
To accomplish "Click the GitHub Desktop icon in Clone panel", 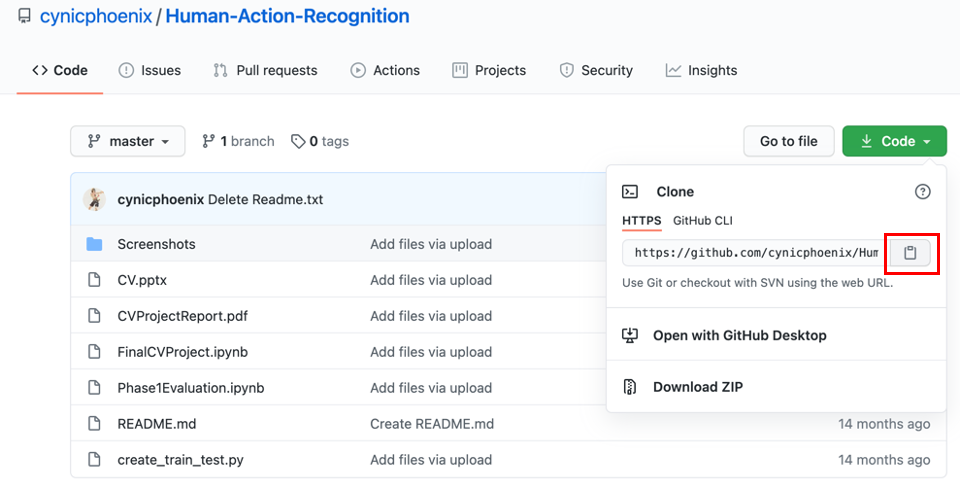I will pyautogui.click(x=630, y=335).
